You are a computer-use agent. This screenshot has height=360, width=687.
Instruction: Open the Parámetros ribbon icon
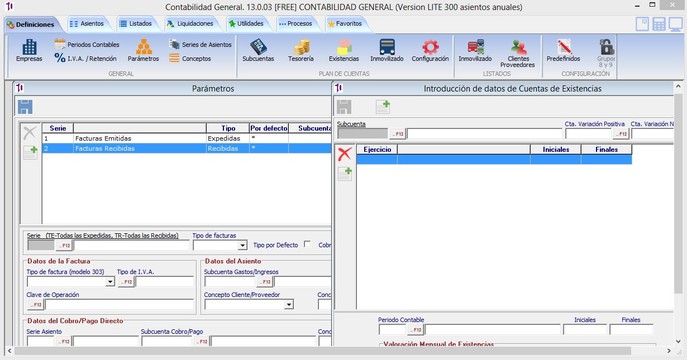coord(143,50)
